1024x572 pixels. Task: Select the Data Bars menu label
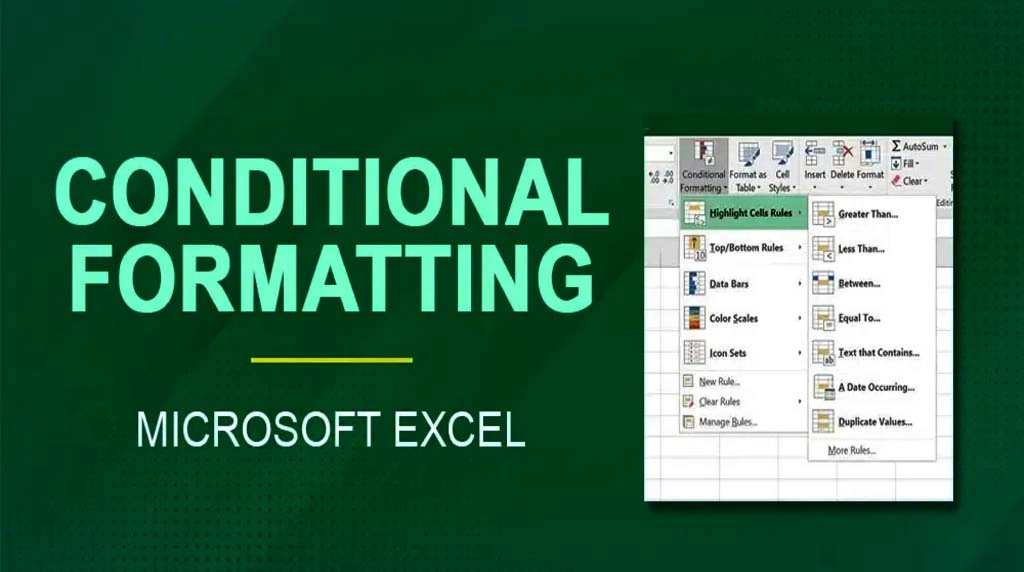tap(729, 283)
